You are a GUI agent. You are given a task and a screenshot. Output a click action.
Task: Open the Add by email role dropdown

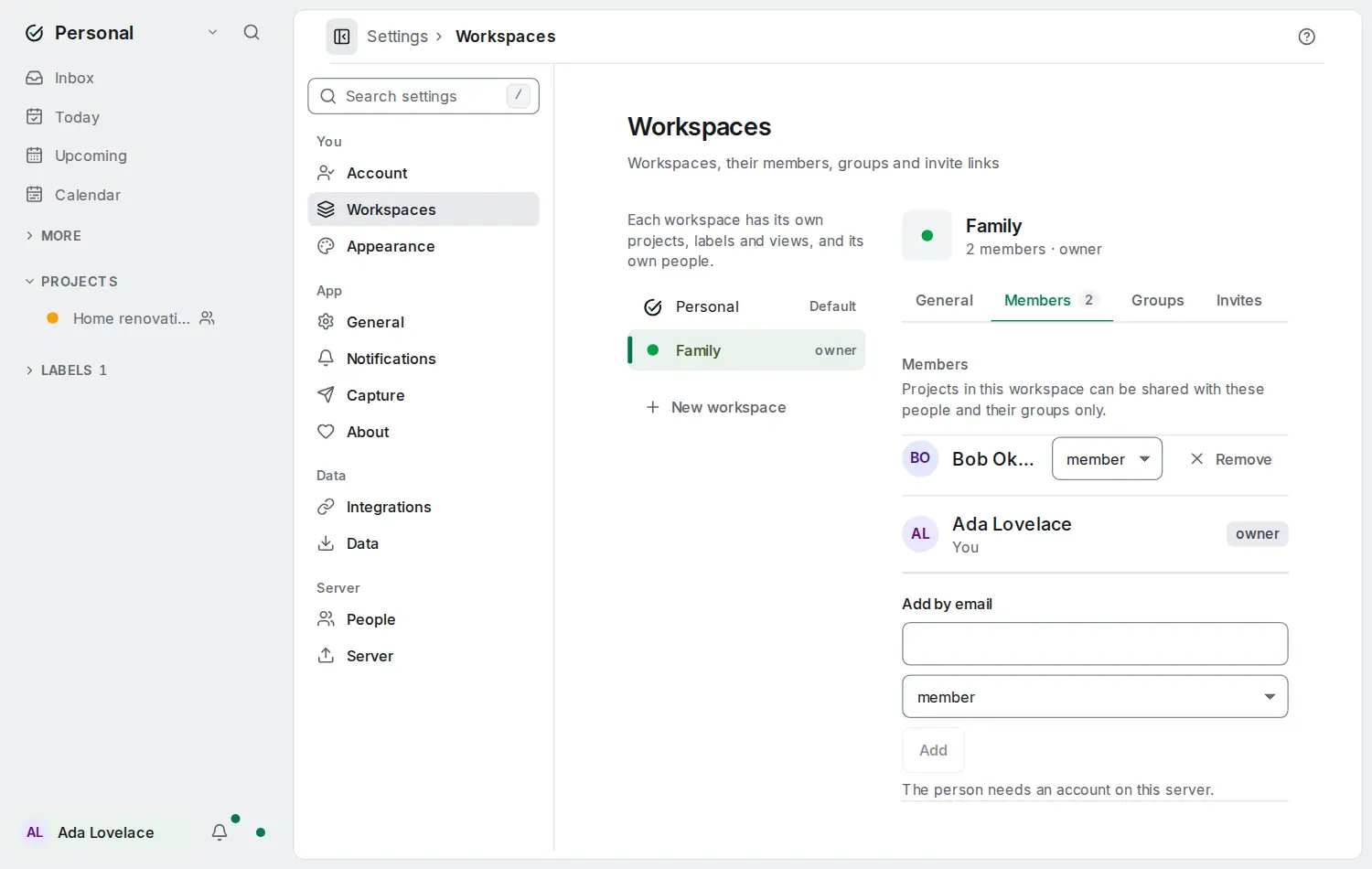1095,697
